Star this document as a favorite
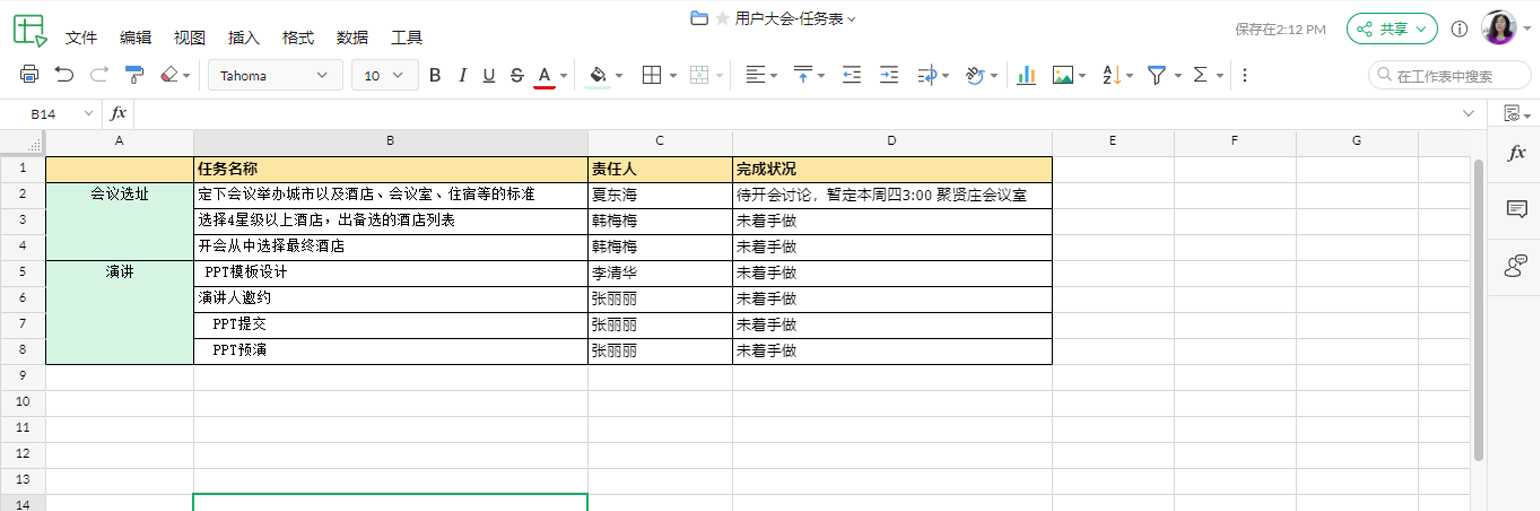The image size is (1540, 511). (x=722, y=18)
